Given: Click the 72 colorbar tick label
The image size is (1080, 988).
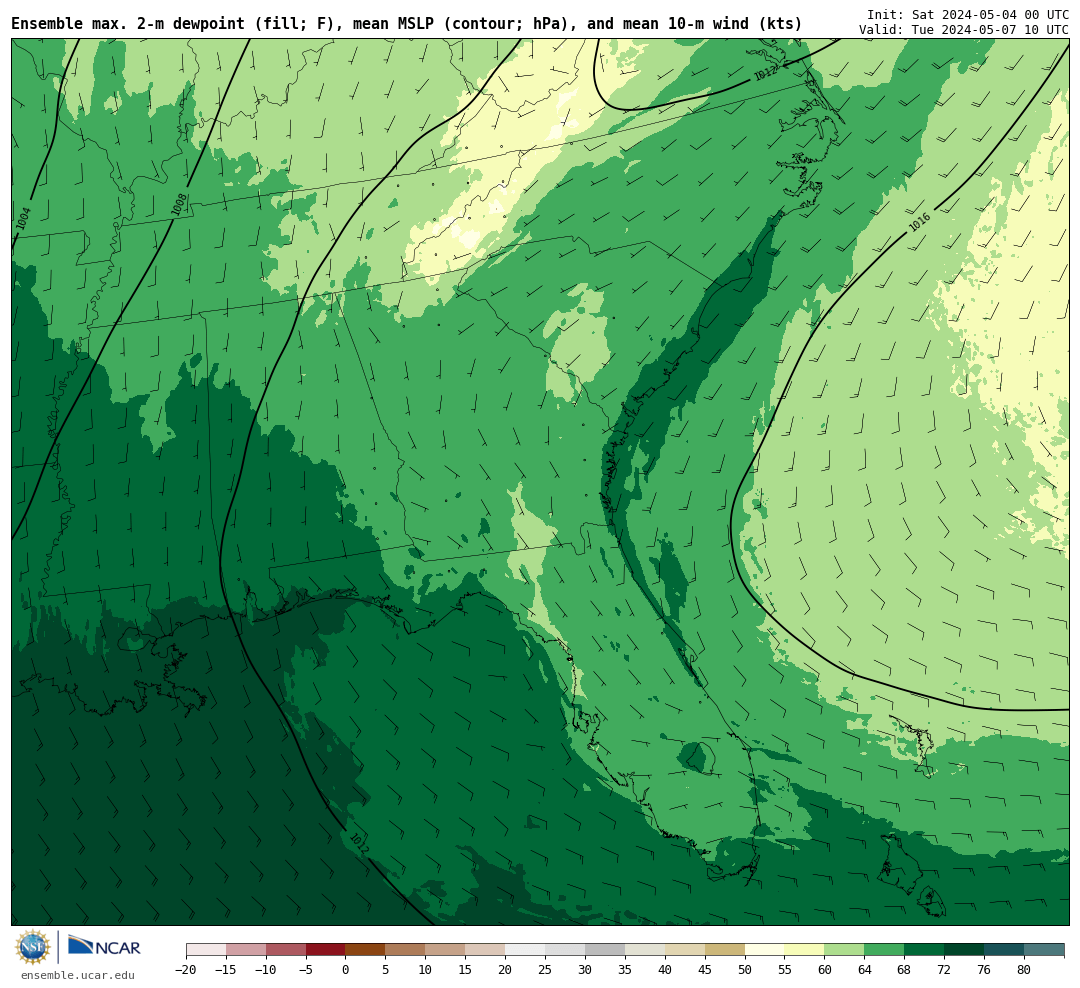Looking at the screenshot, I should 944,970.
